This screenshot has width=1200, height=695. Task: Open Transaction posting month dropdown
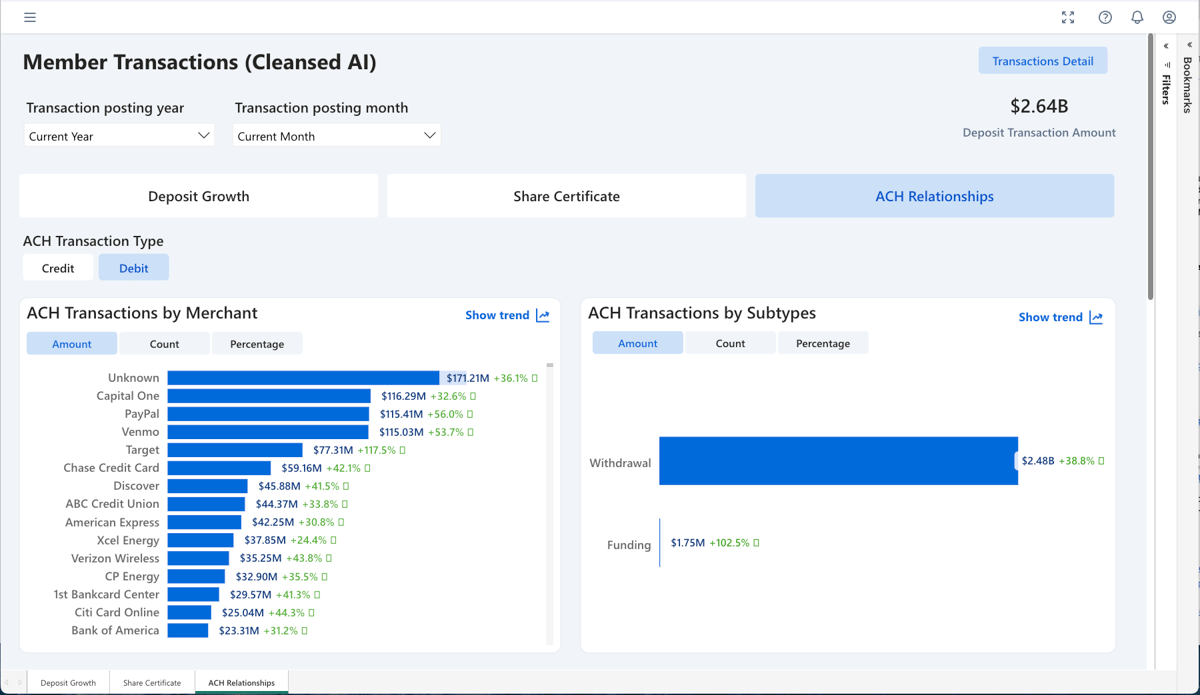click(336, 136)
